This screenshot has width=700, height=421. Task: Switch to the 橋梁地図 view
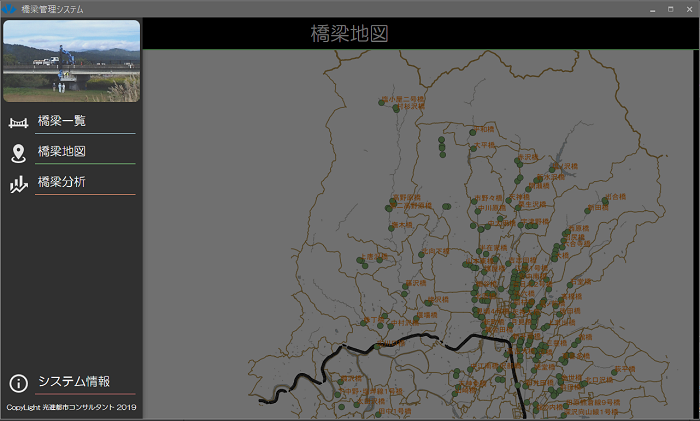[62, 152]
